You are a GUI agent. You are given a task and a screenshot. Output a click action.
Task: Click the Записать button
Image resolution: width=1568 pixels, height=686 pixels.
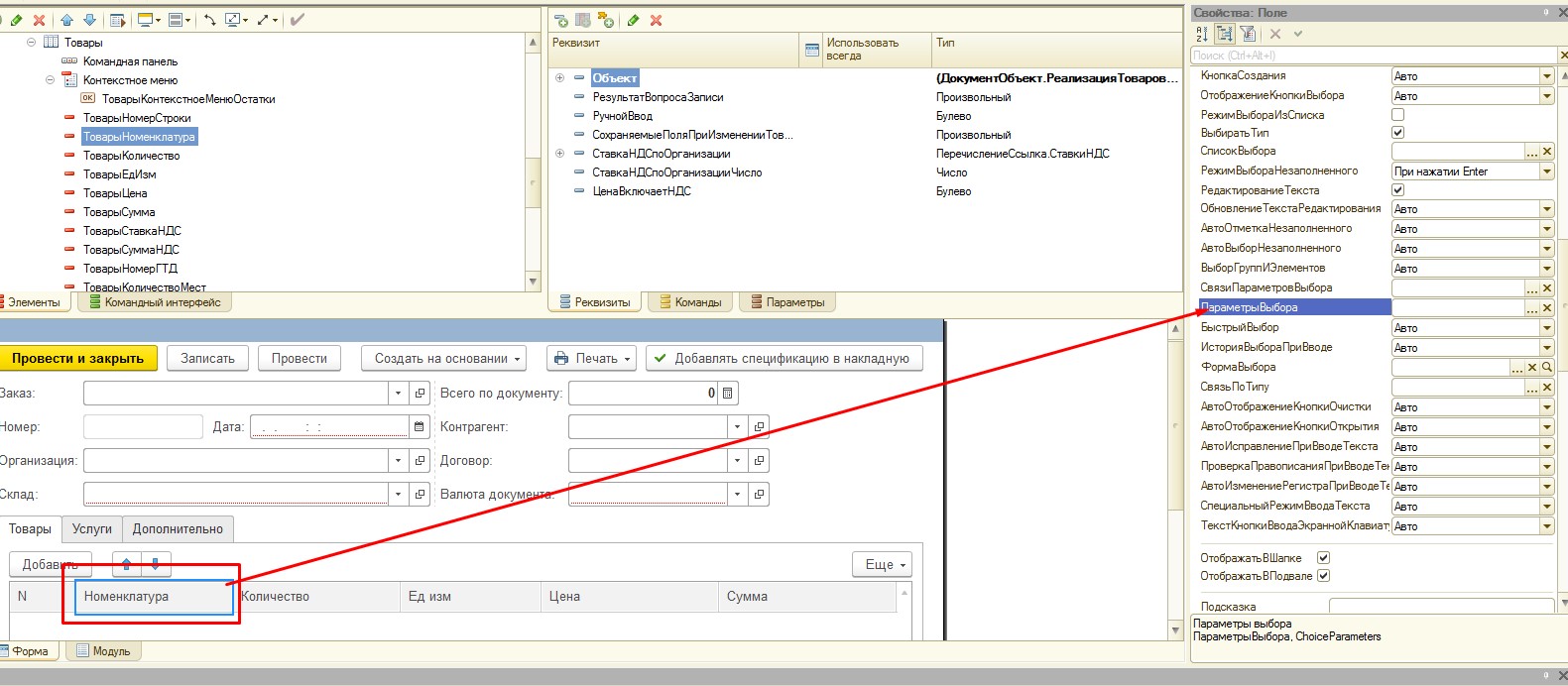coord(207,359)
